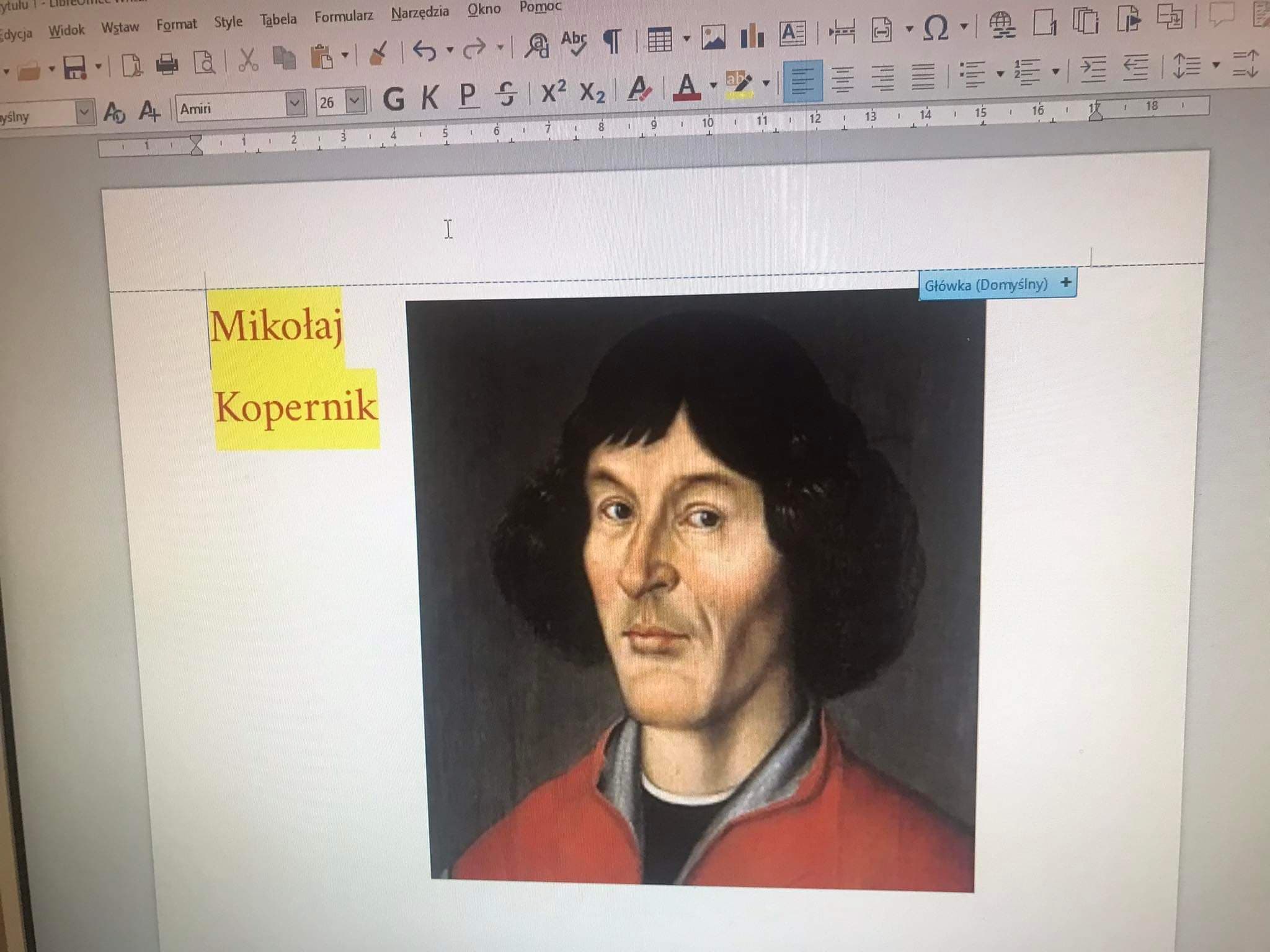This screenshot has height=952, width=1270.
Task: Click the Save document icon
Action: [x=74, y=66]
